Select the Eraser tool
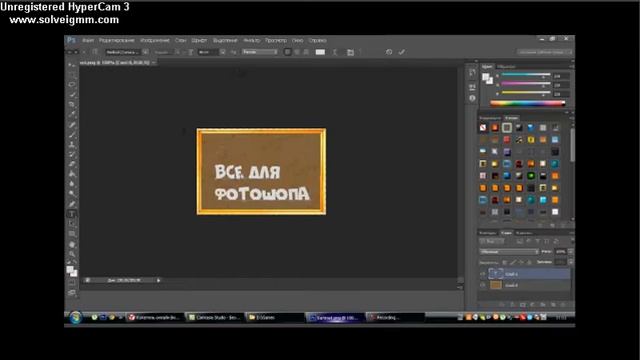The width and height of the screenshot is (640, 360). pos(72,164)
